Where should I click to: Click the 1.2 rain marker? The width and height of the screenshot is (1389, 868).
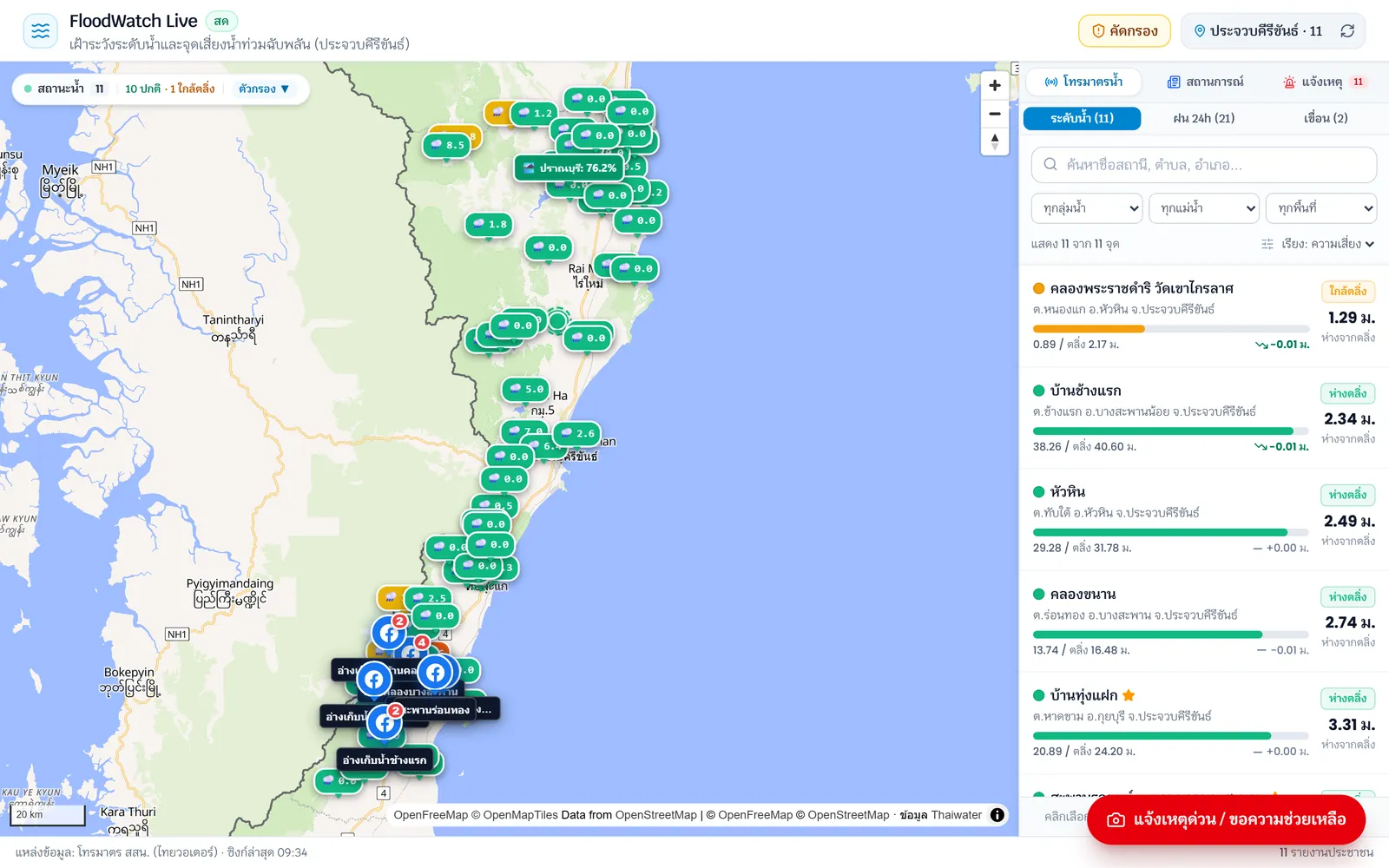535,113
